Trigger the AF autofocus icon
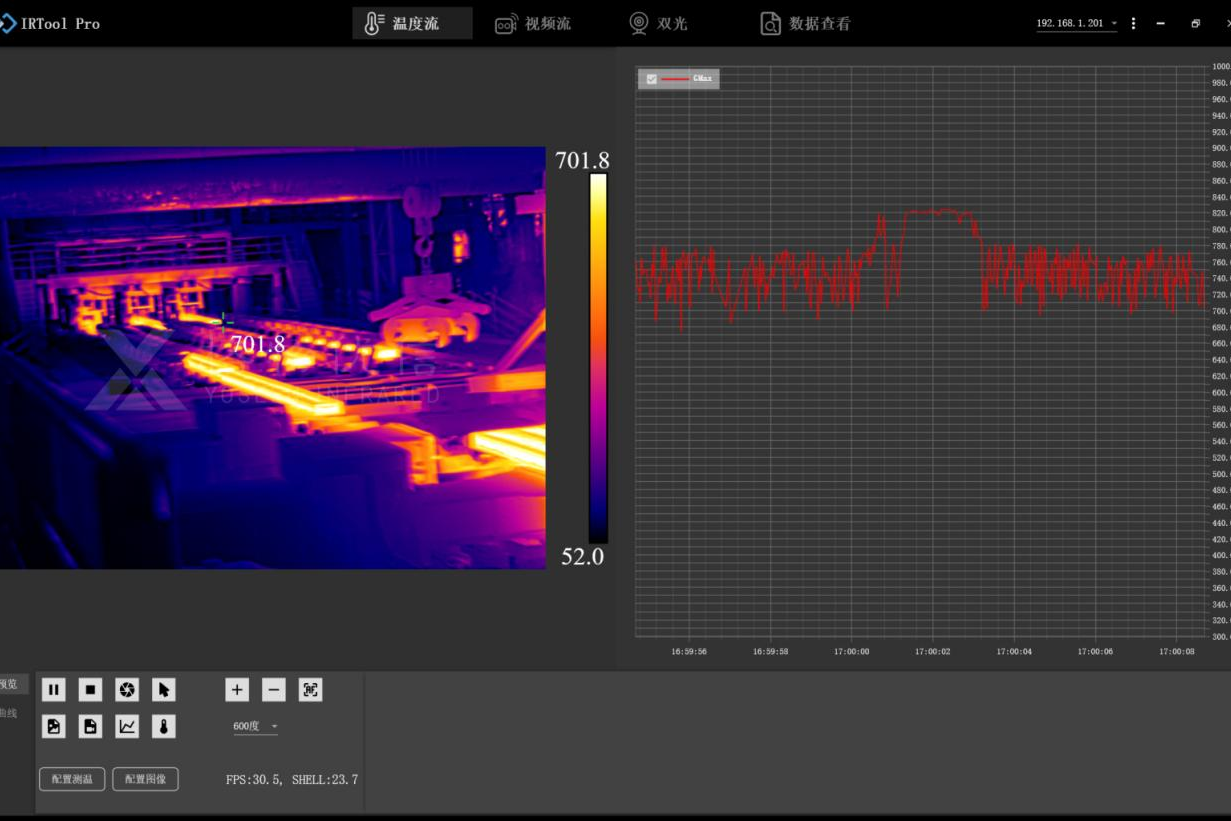The image size is (1231, 821). (x=311, y=690)
